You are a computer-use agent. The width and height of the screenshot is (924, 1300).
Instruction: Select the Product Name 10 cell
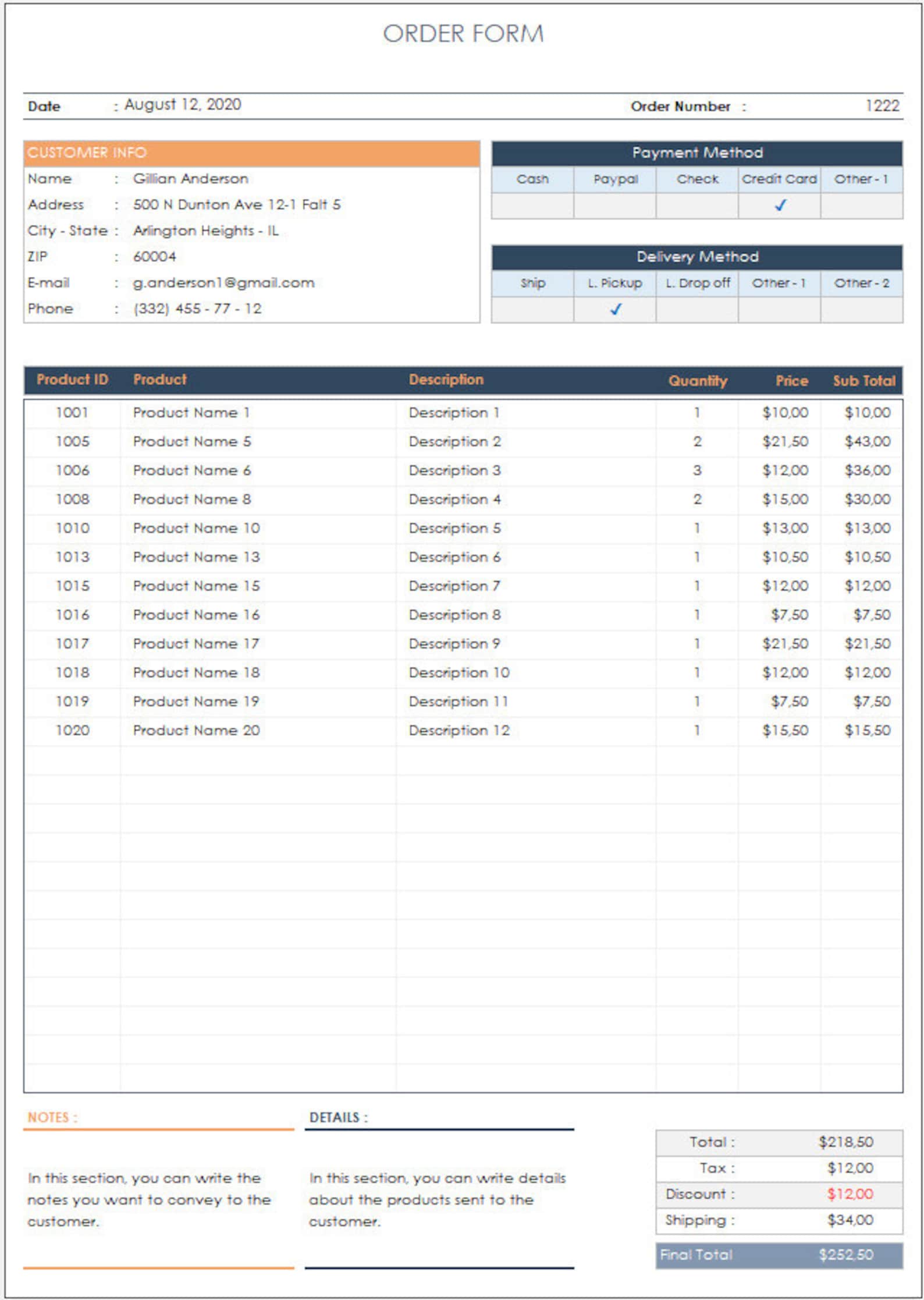click(x=258, y=529)
